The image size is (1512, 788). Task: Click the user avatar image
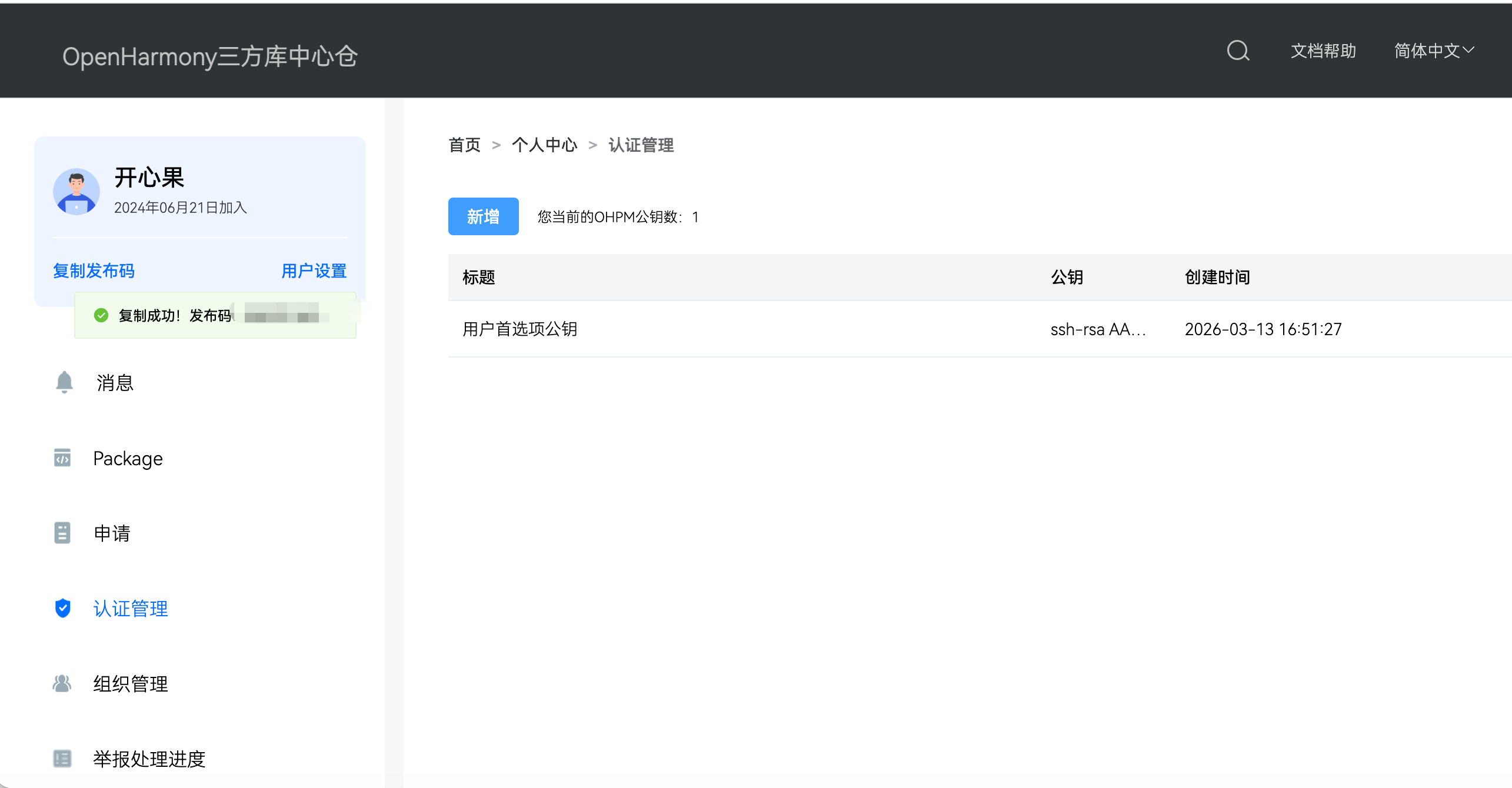click(76, 192)
